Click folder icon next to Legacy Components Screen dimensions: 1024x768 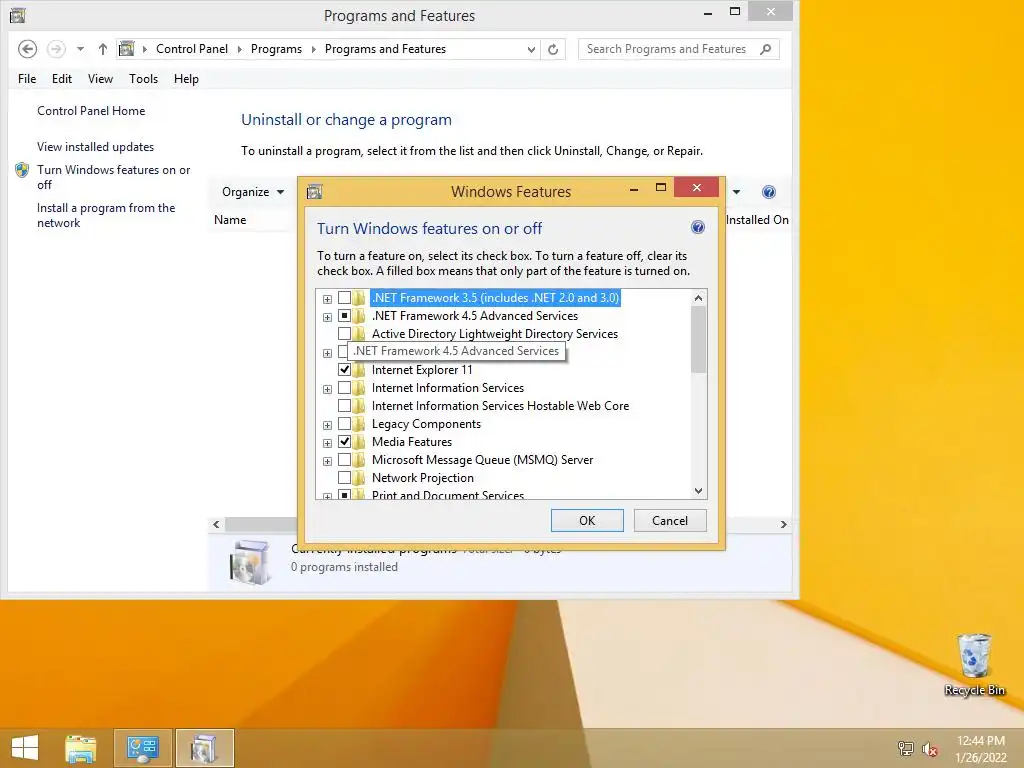tap(359, 424)
